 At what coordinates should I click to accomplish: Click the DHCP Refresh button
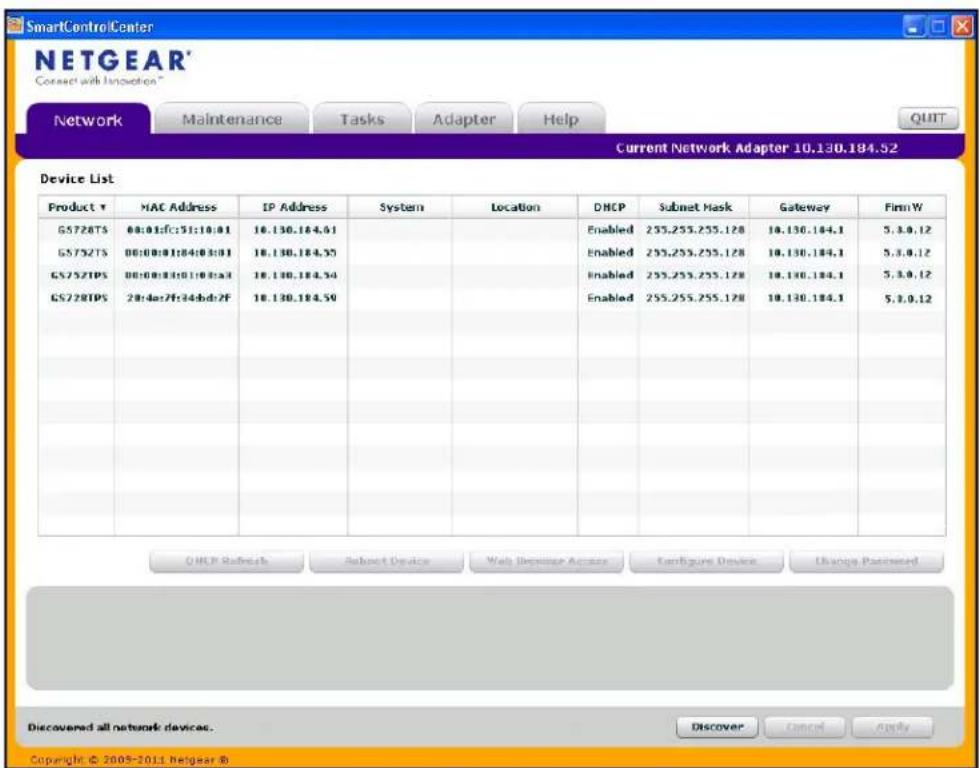click(x=227, y=561)
